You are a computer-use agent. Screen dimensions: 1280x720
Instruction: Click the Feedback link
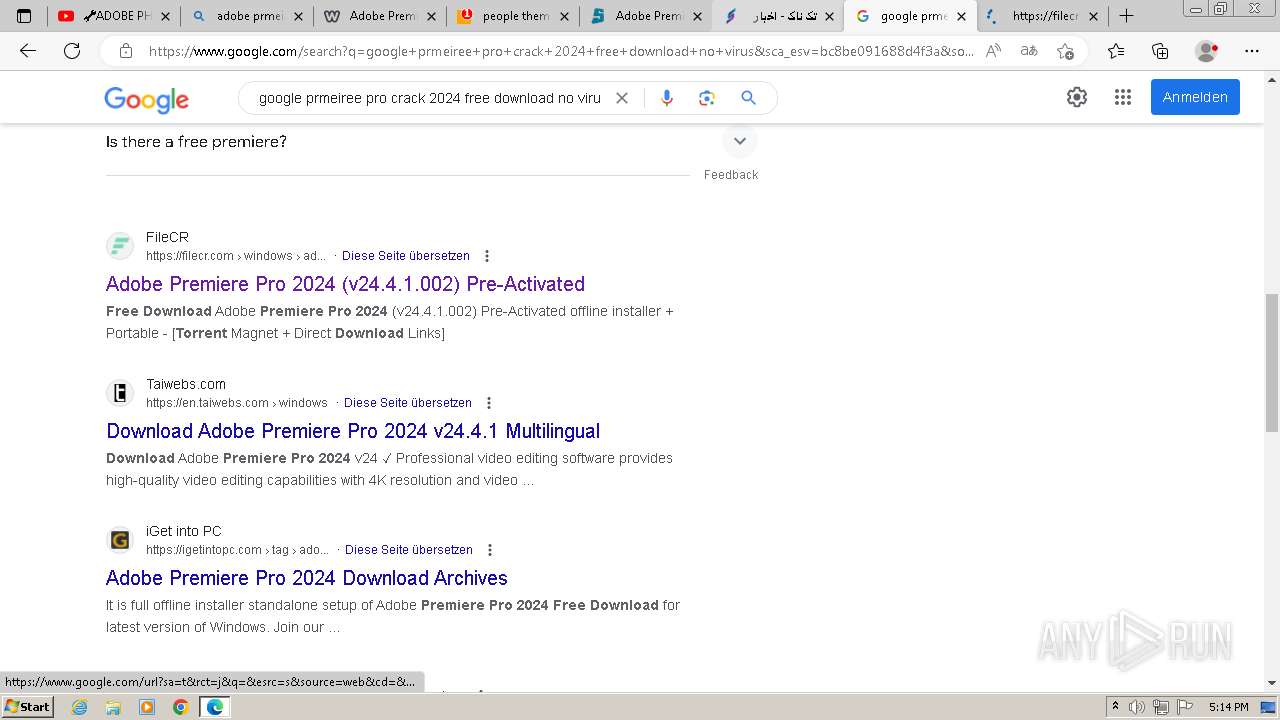731,174
